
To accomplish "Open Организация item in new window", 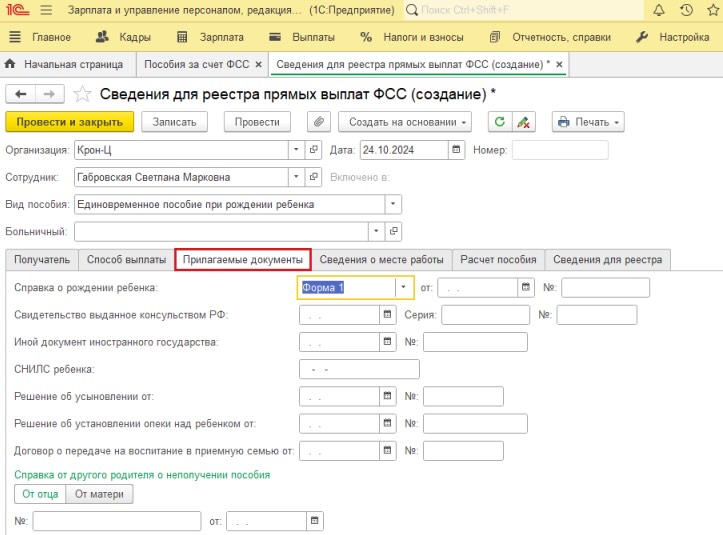I will [x=314, y=149].
